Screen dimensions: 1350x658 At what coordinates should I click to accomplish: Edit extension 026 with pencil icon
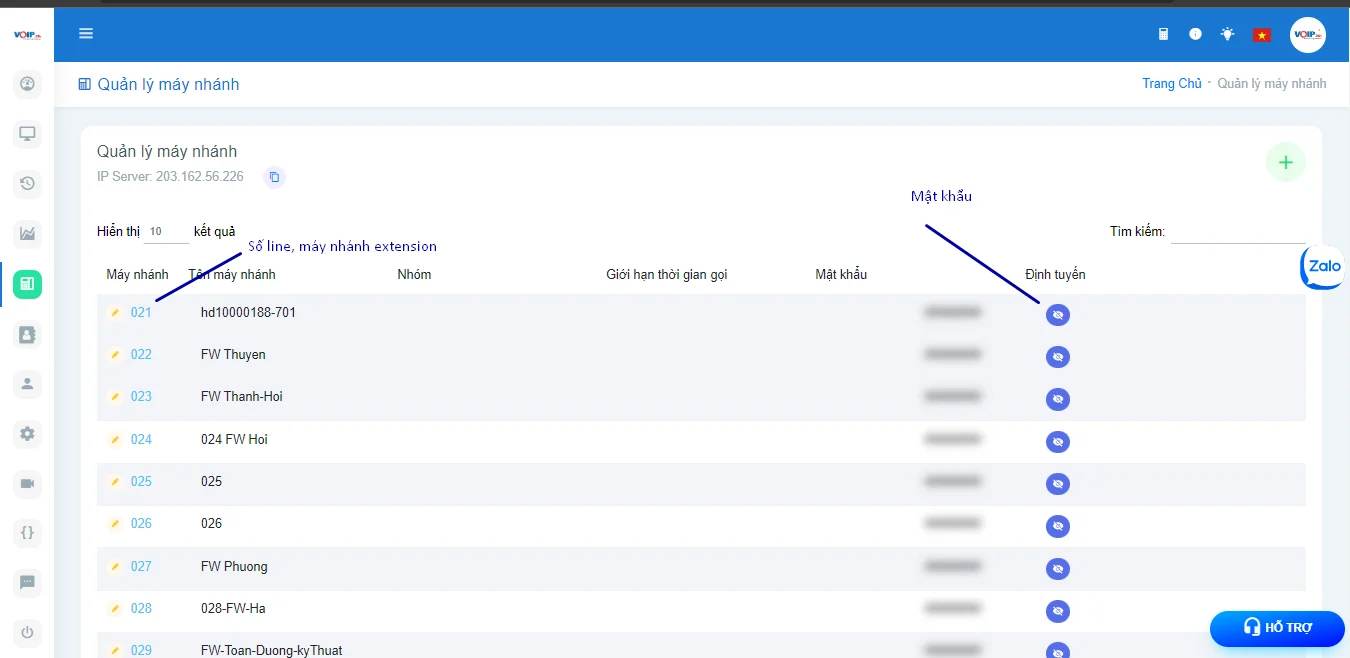(x=115, y=524)
